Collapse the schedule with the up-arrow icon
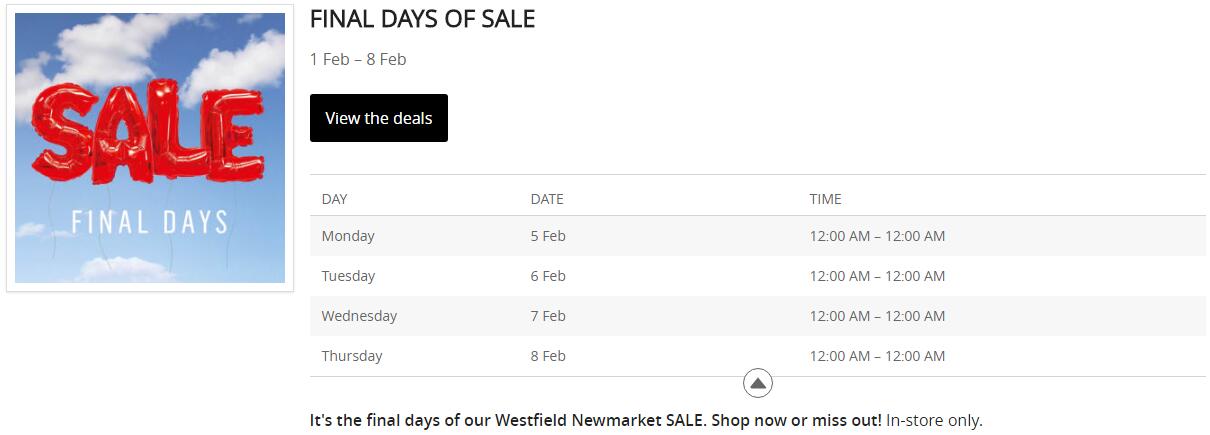This screenshot has height=435, width=1210. pyautogui.click(x=758, y=383)
